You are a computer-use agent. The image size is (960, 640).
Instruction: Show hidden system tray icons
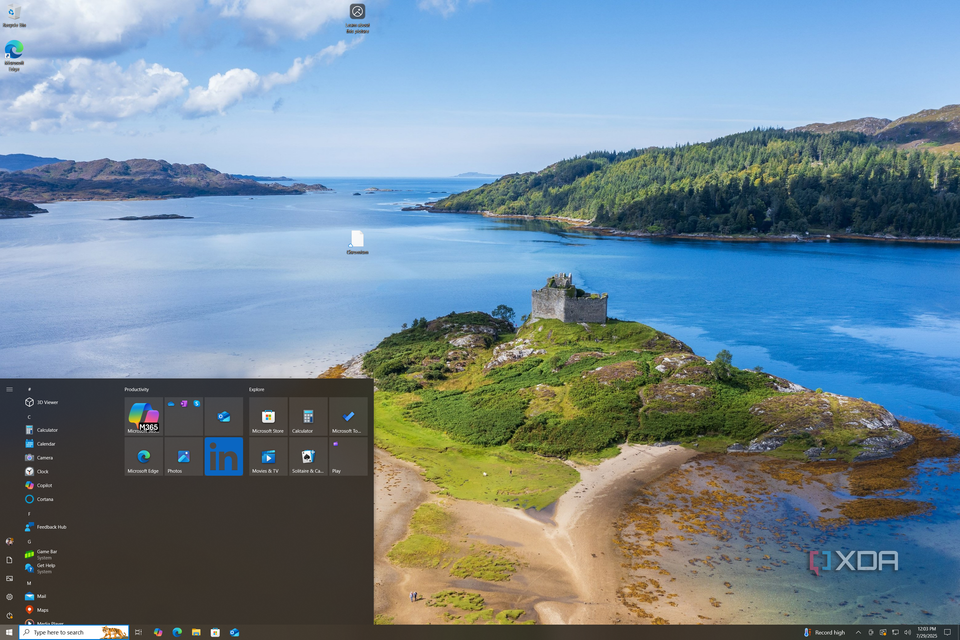pos(858,633)
